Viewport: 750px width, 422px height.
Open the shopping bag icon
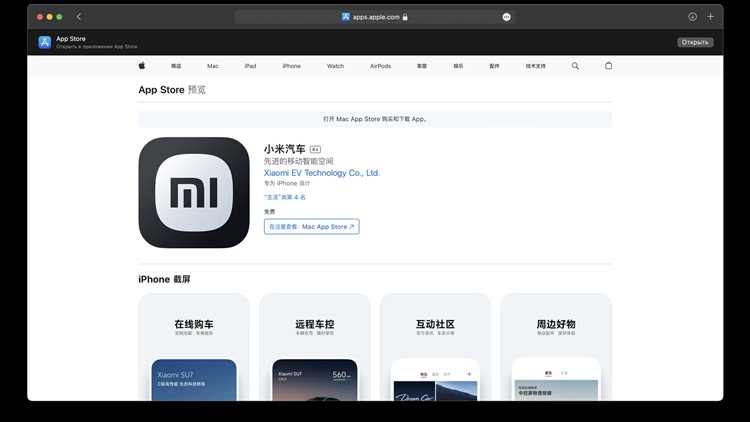pyautogui.click(x=608, y=66)
